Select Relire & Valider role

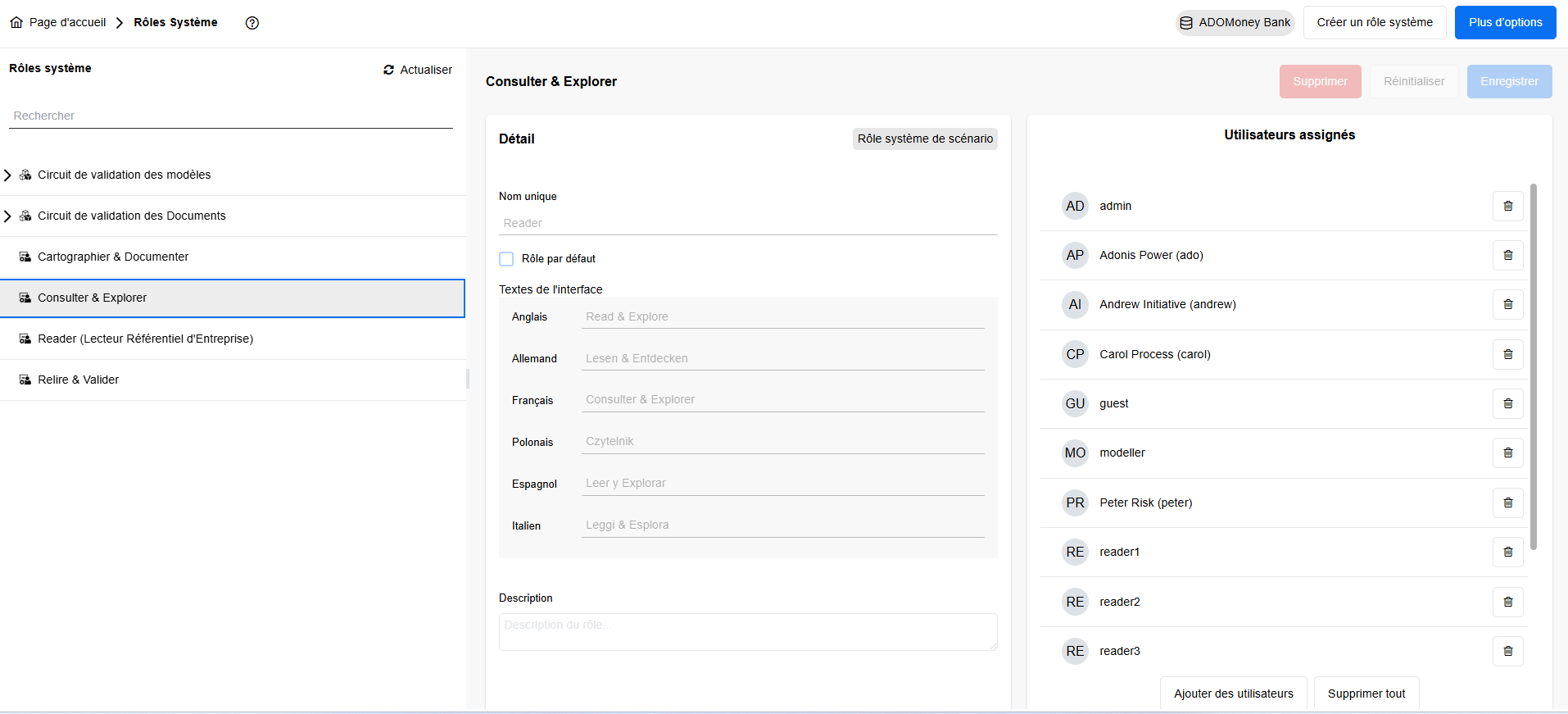click(x=78, y=380)
